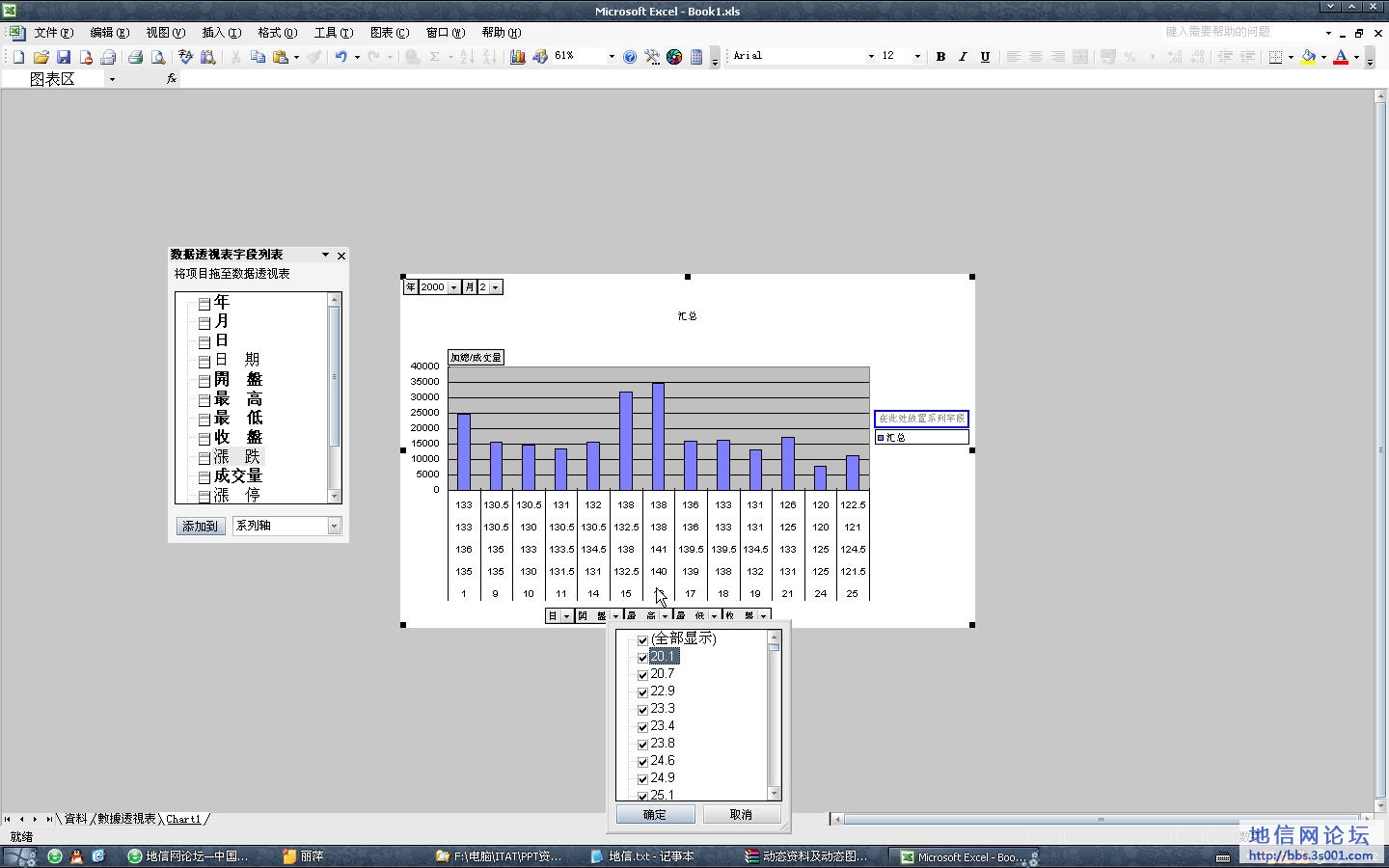This screenshot has width=1389, height=868.
Task: Toggle Italic formatting
Action: (963, 57)
